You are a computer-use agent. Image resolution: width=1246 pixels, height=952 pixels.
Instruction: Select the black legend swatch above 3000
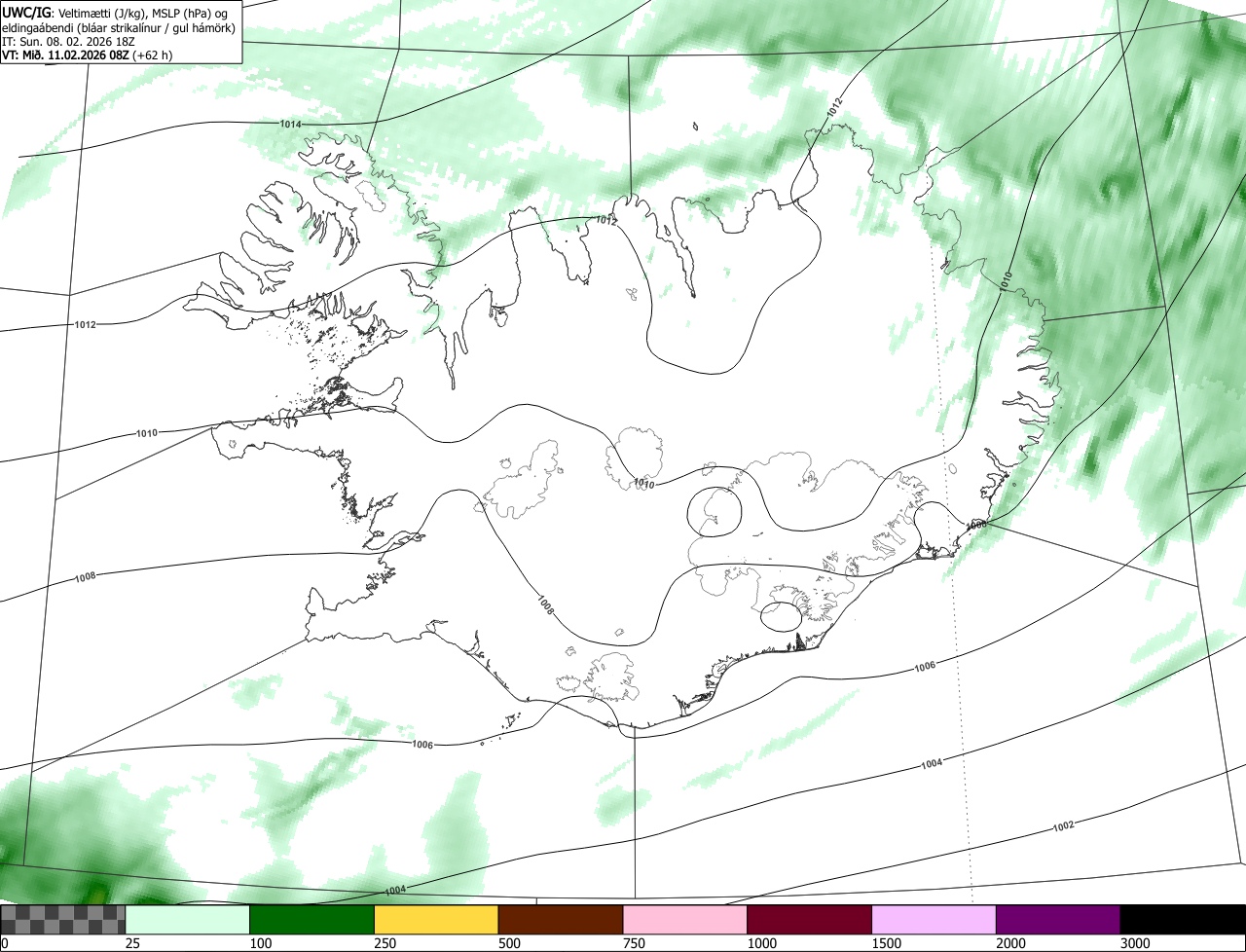[1182, 920]
